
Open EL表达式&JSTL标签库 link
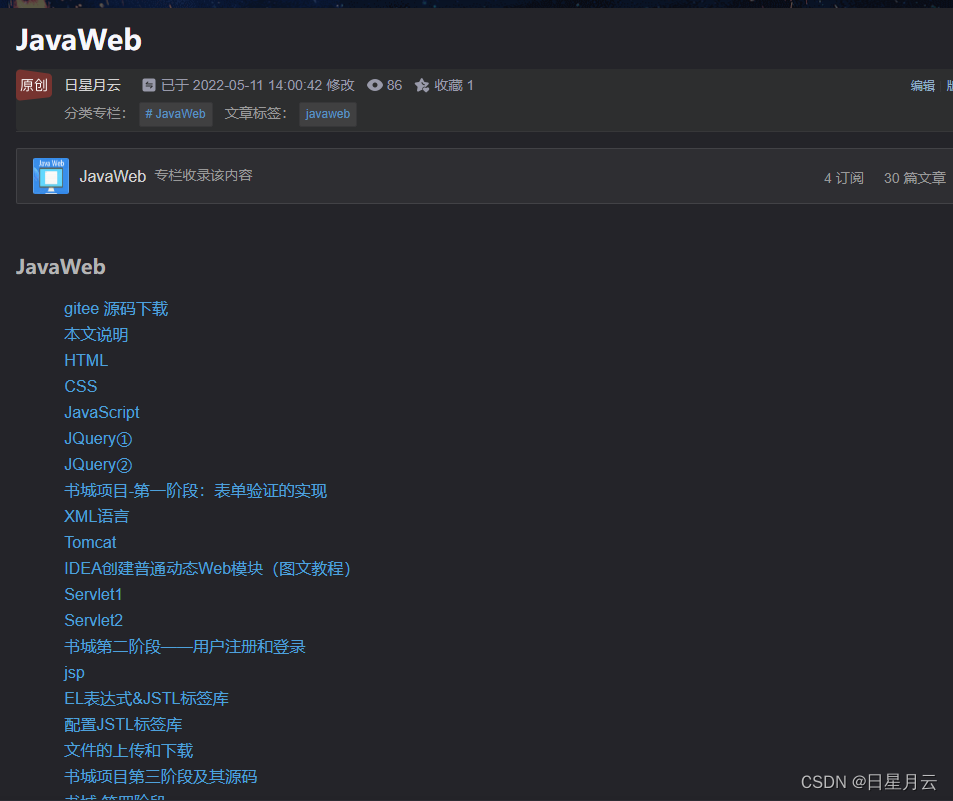click(x=146, y=699)
